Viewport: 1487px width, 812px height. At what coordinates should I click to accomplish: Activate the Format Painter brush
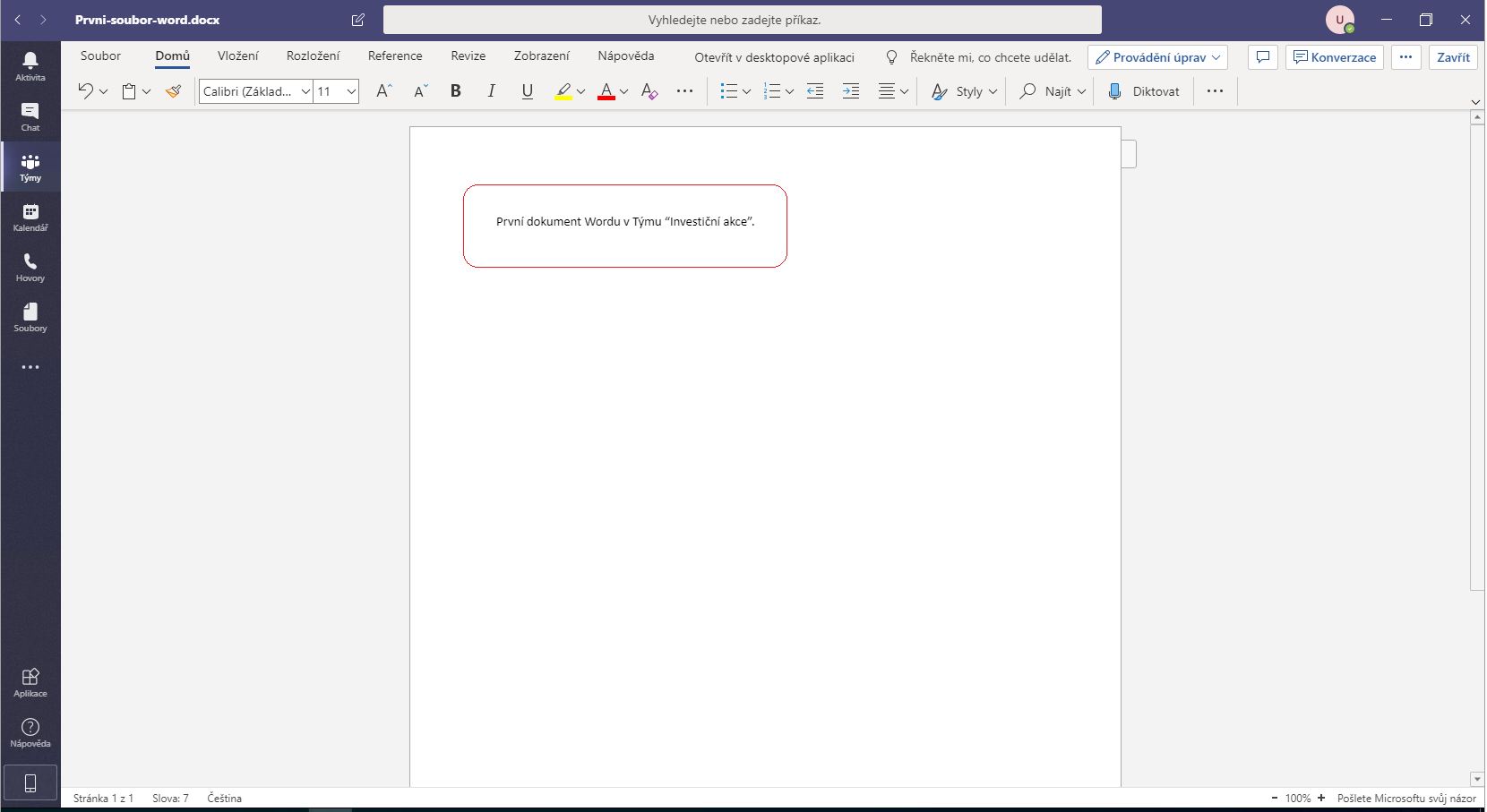pyautogui.click(x=174, y=90)
